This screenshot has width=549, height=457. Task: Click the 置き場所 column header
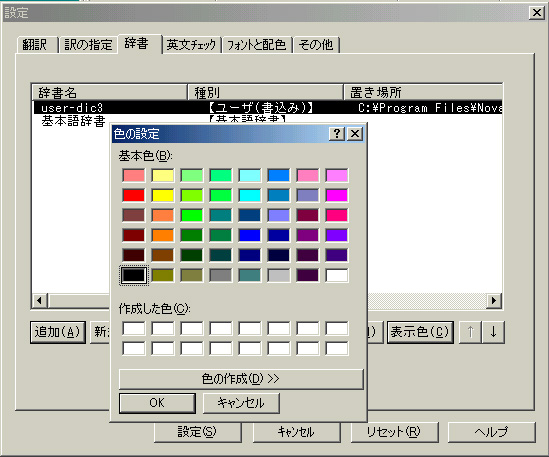point(423,92)
